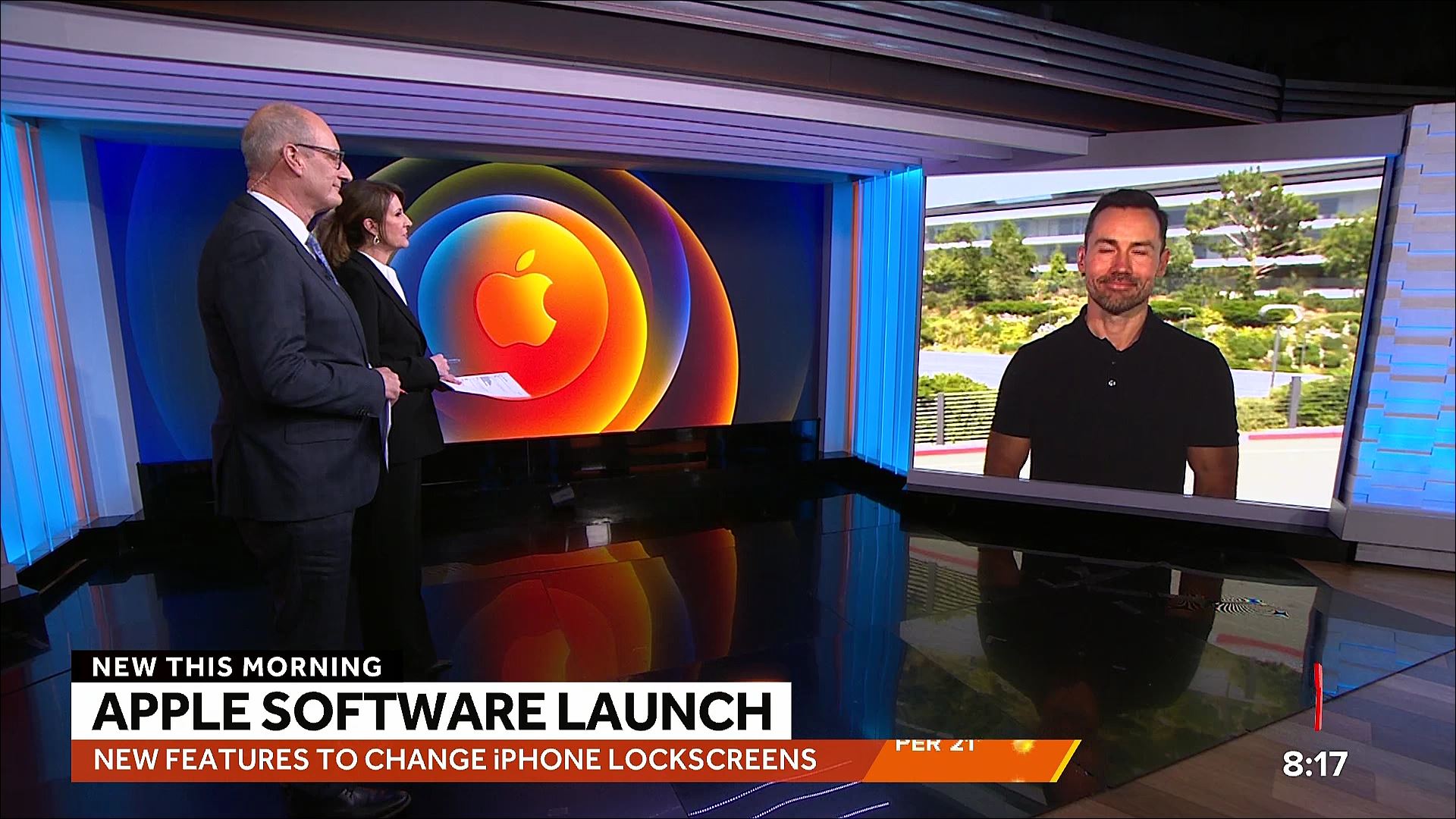Click the 8:17 on-screen clock
Viewport: 1456px width, 819px height.
click(1315, 764)
